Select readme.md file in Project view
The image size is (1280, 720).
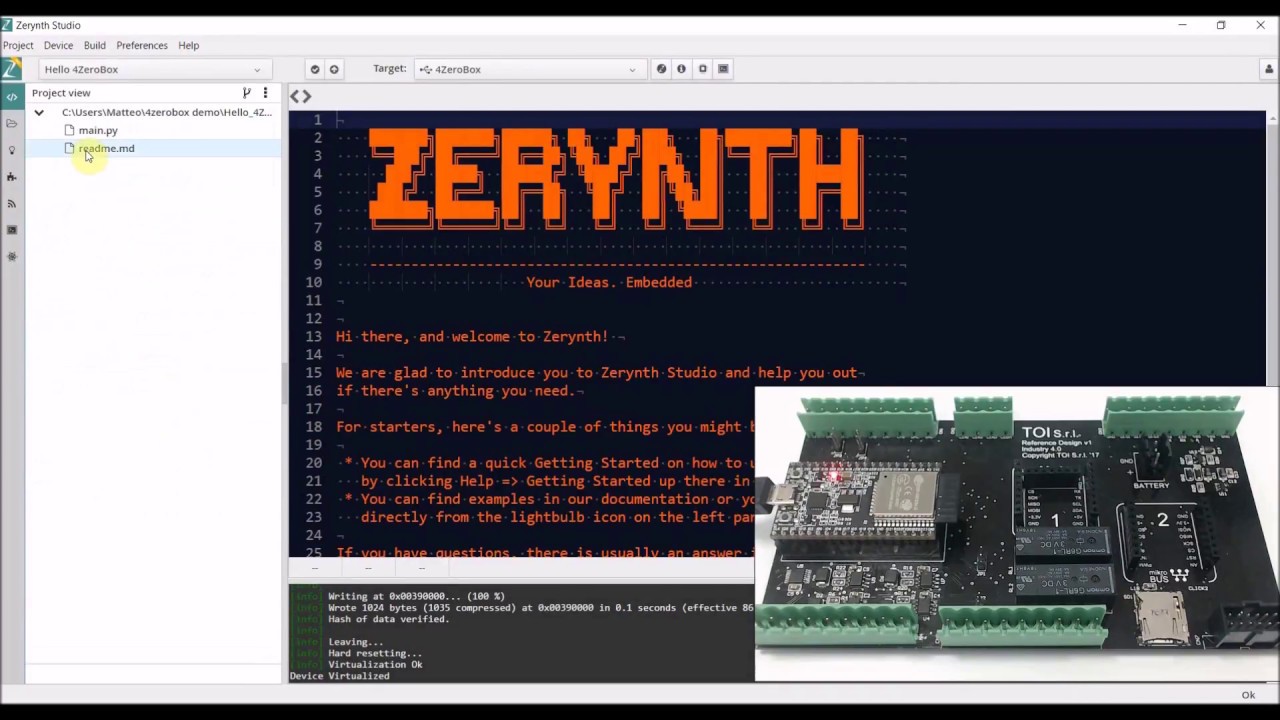coord(106,148)
